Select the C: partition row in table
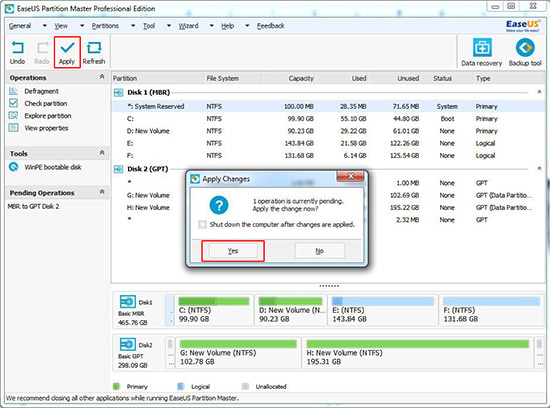 (328, 119)
